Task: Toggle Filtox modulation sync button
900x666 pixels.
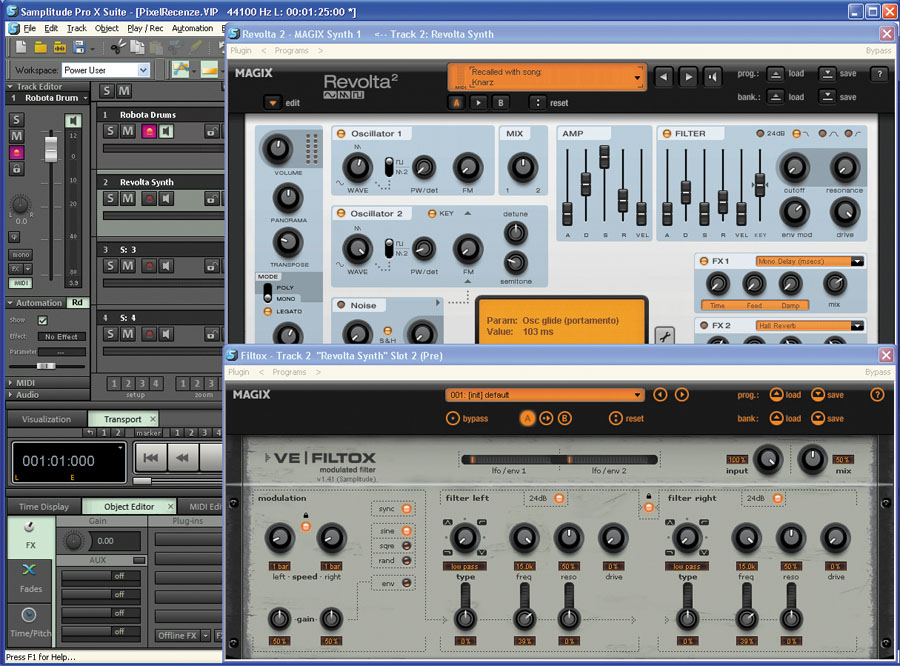Action: point(407,509)
